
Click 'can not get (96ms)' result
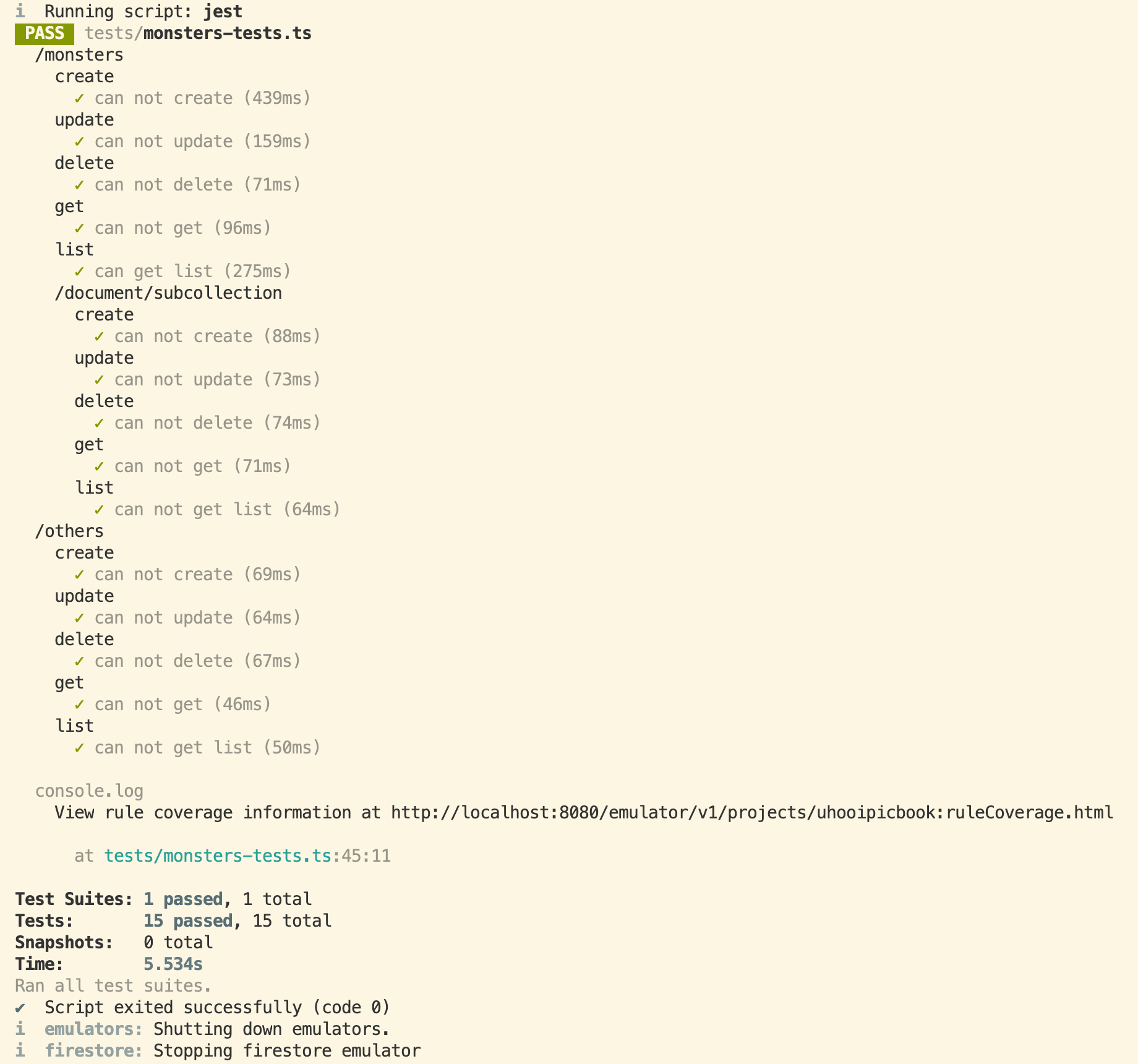coord(183,228)
